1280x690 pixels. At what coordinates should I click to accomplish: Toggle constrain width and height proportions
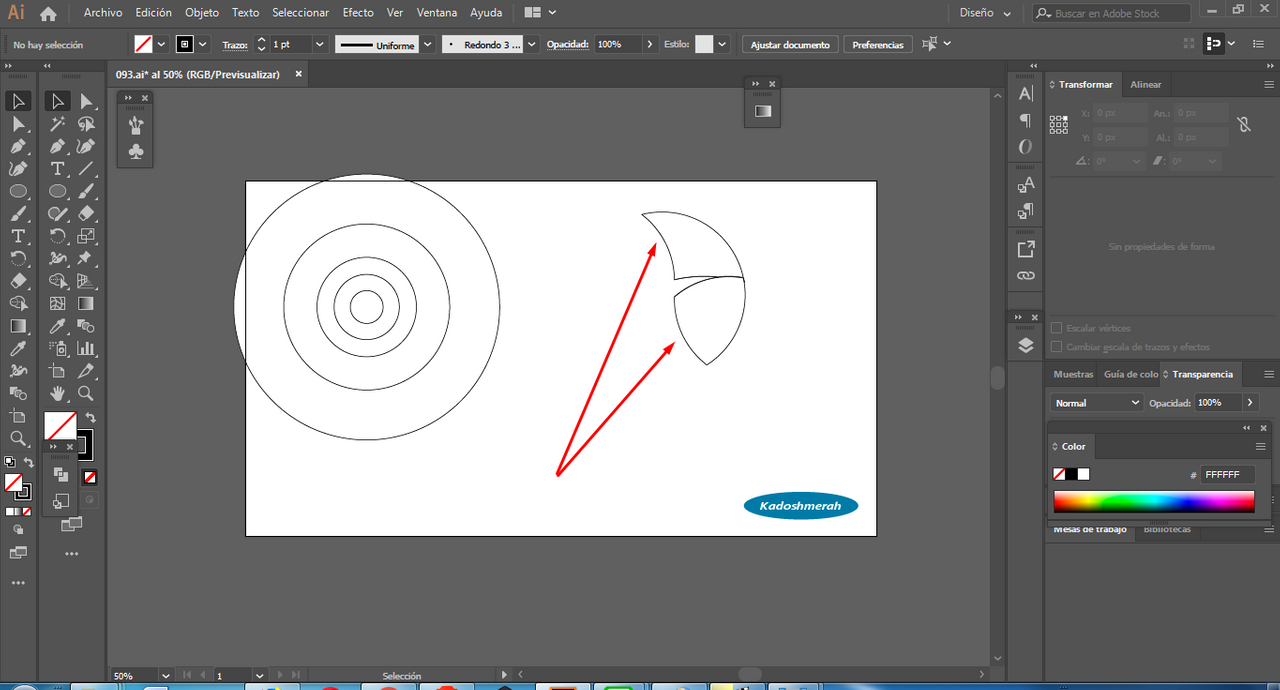[x=1243, y=125]
